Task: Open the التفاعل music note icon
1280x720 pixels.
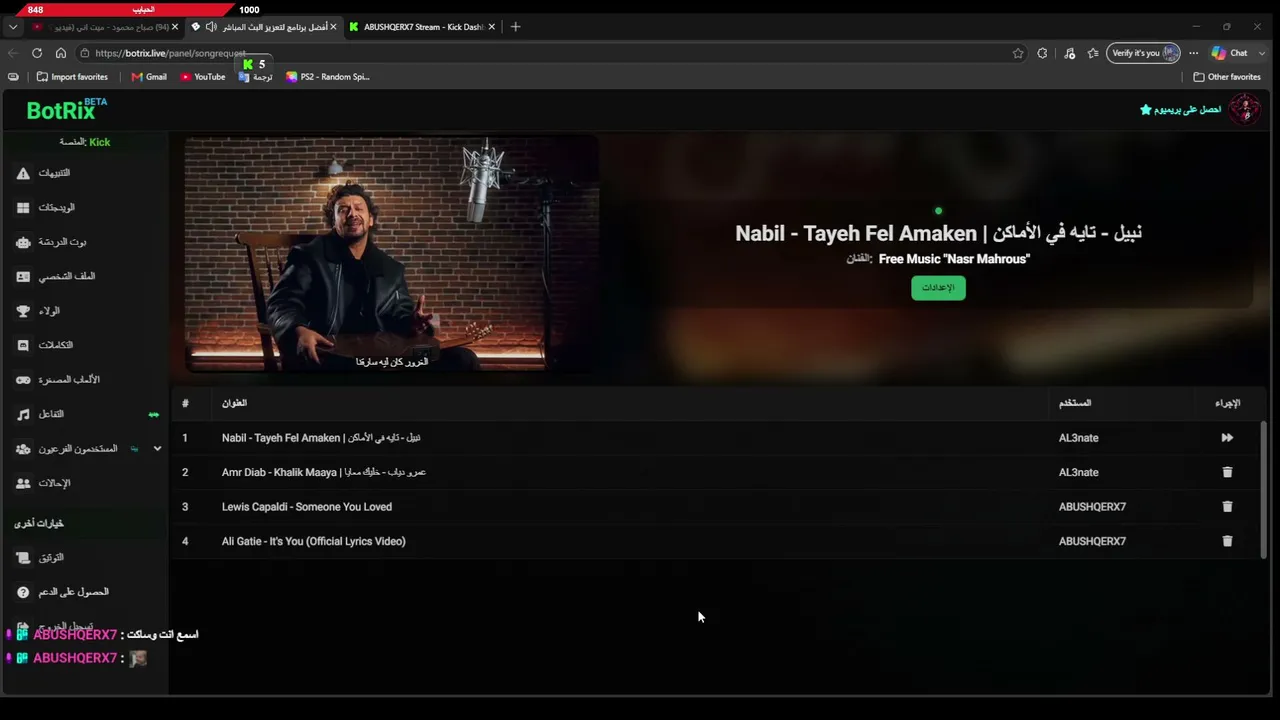Action: 23,414
